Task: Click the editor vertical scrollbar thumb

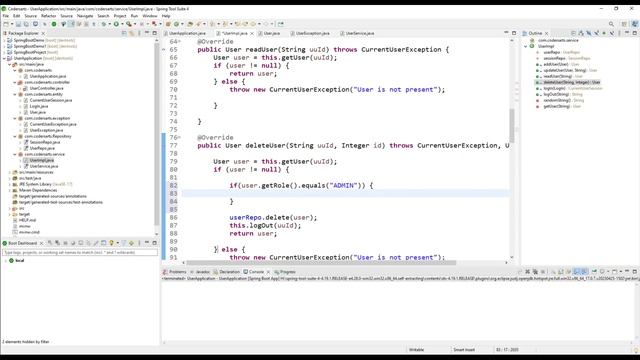Action: pos(512,125)
